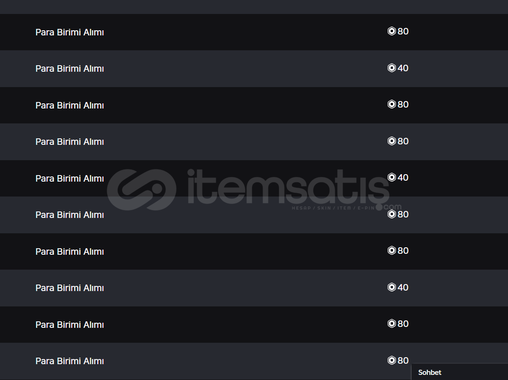Select the first Para Birimi Alımı entry
Screen dimensions: 508x380
[x=70, y=32]
